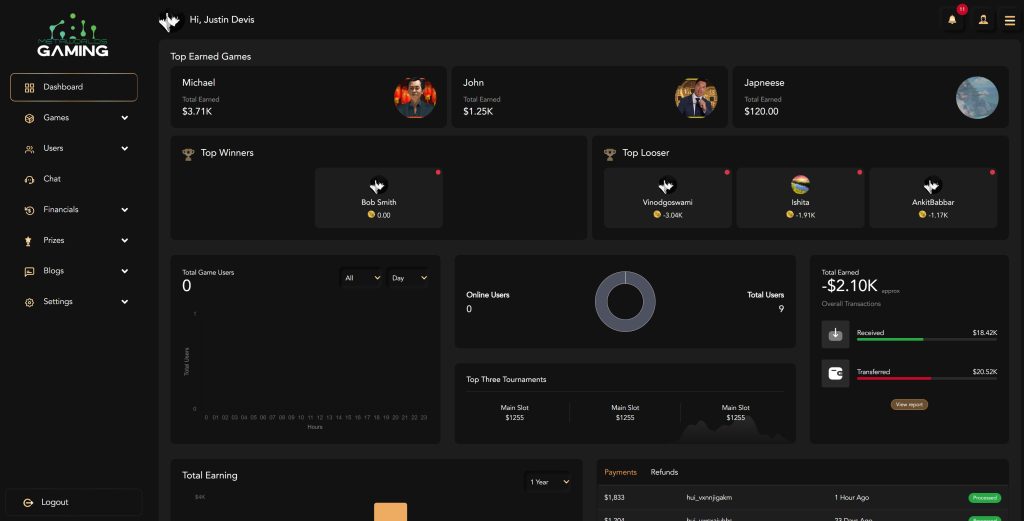
Task: Click the online users donut chart
Action: (625, 302)
